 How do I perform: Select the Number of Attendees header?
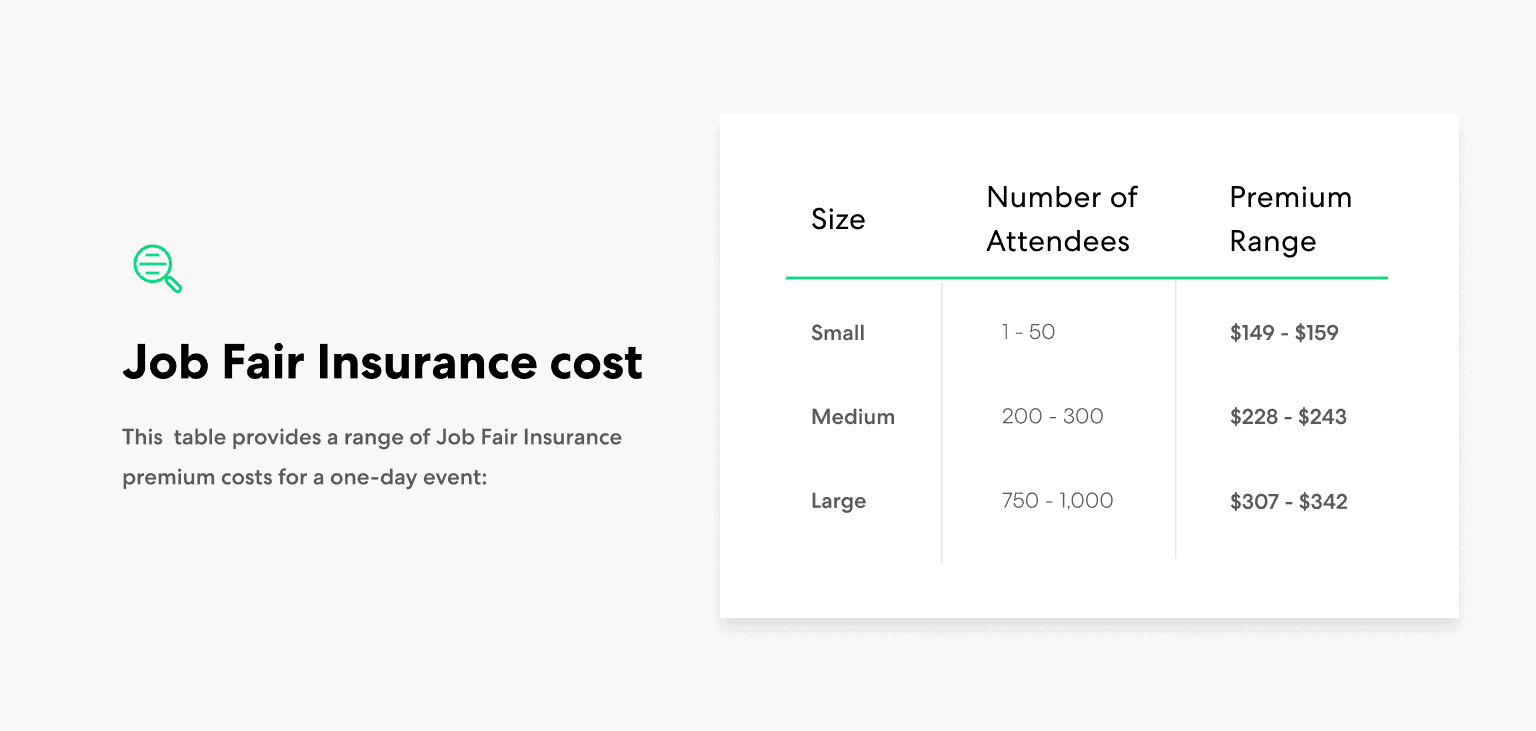pos(1062,219)
